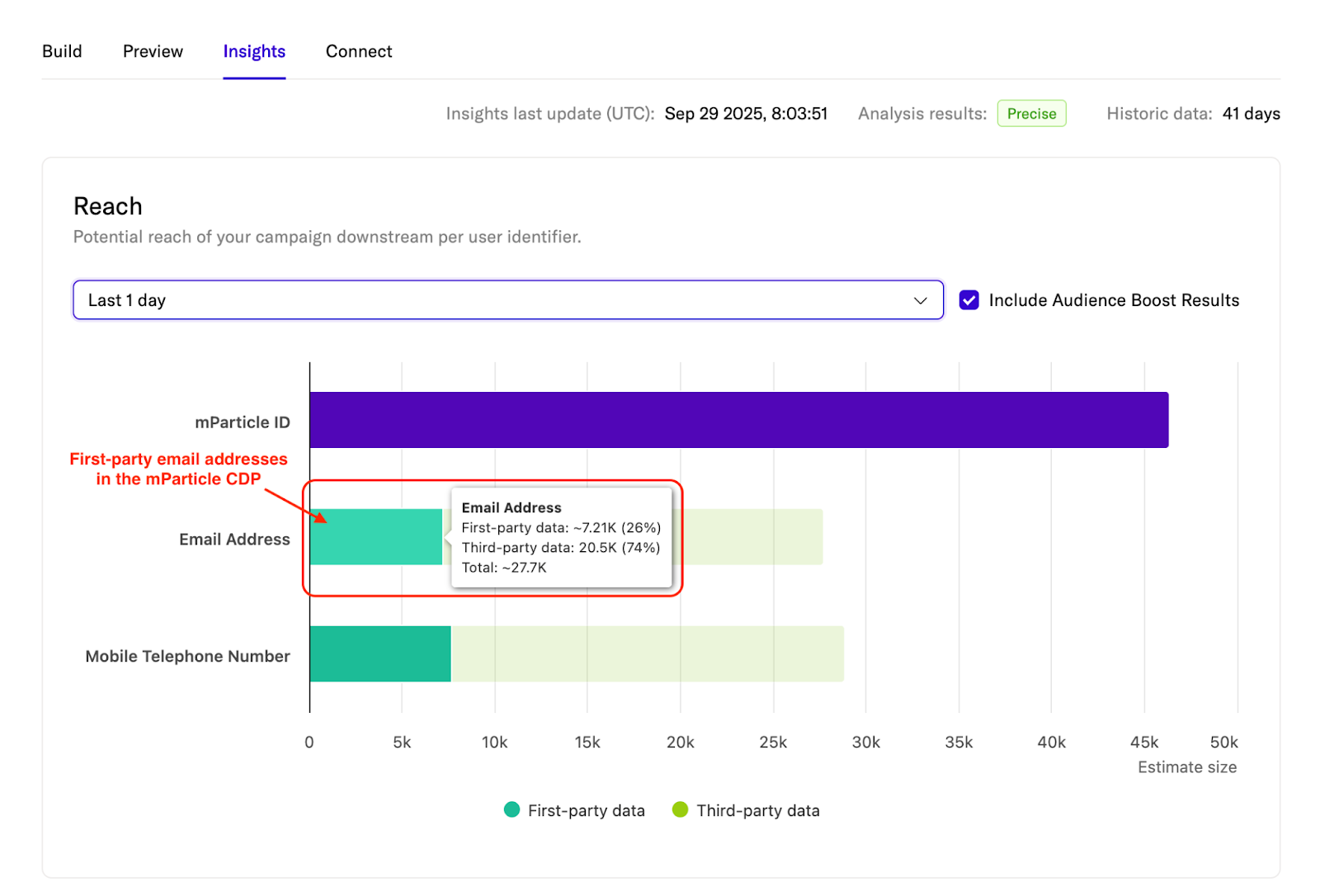Toggle First-party data legend dot
This screenshot has width=1320, height=896.
coord(511,810)
